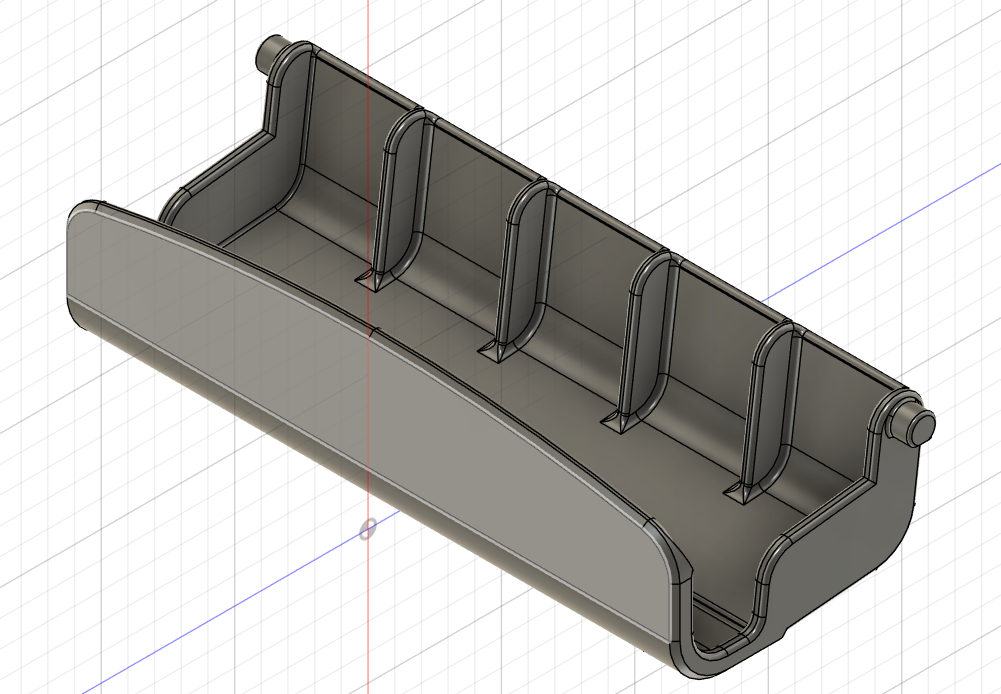Select the divider rib nearest the right hinge pin
Viewport: 1001px width, 694px height.
768,412
